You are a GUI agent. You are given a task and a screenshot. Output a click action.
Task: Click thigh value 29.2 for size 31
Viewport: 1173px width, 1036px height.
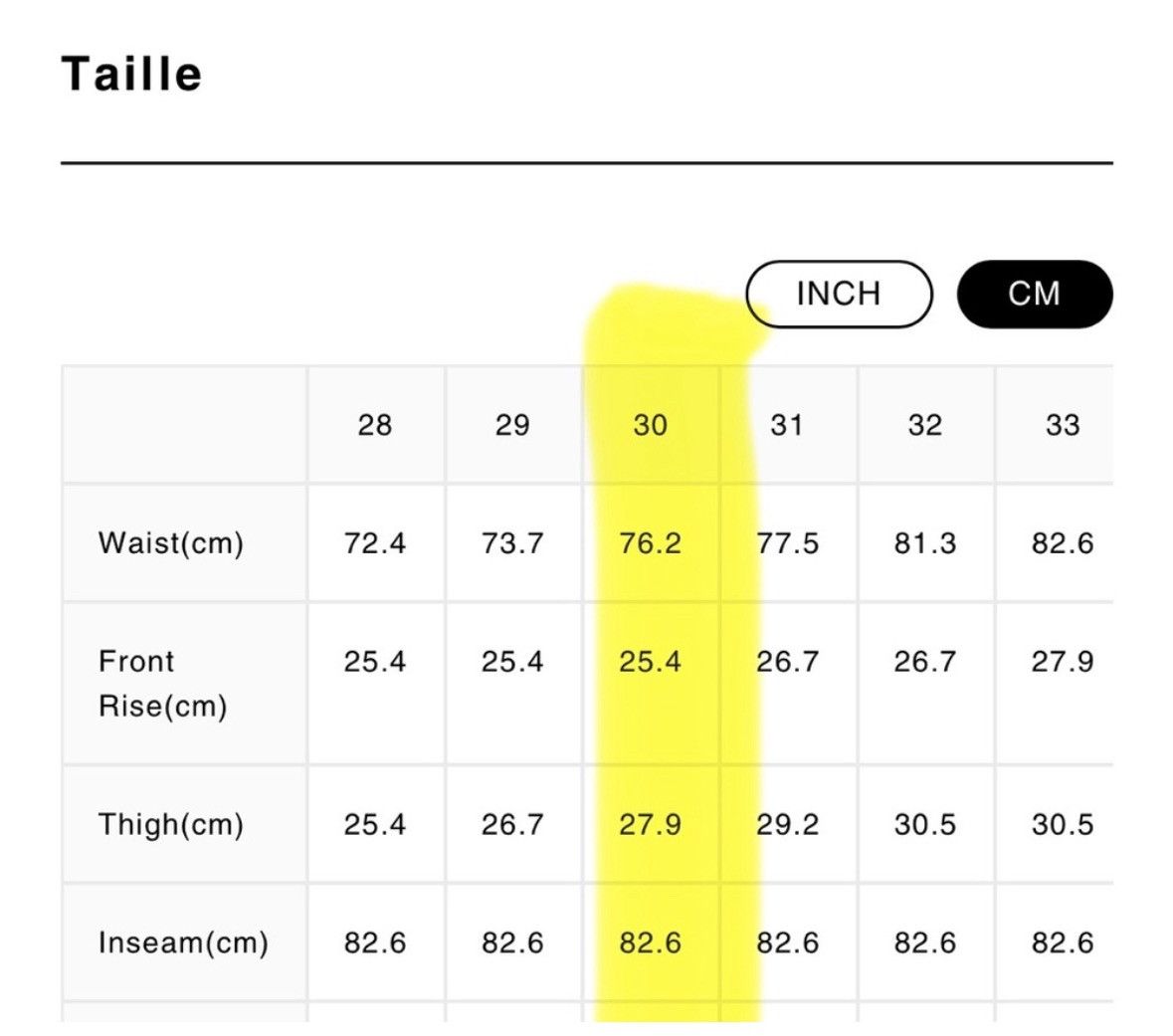[787, 825]
